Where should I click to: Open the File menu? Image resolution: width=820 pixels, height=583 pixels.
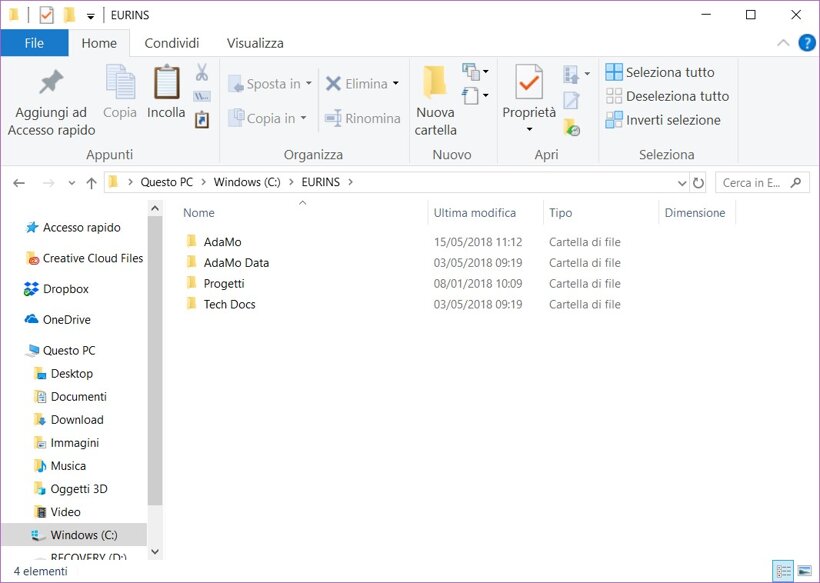[34, 43]
